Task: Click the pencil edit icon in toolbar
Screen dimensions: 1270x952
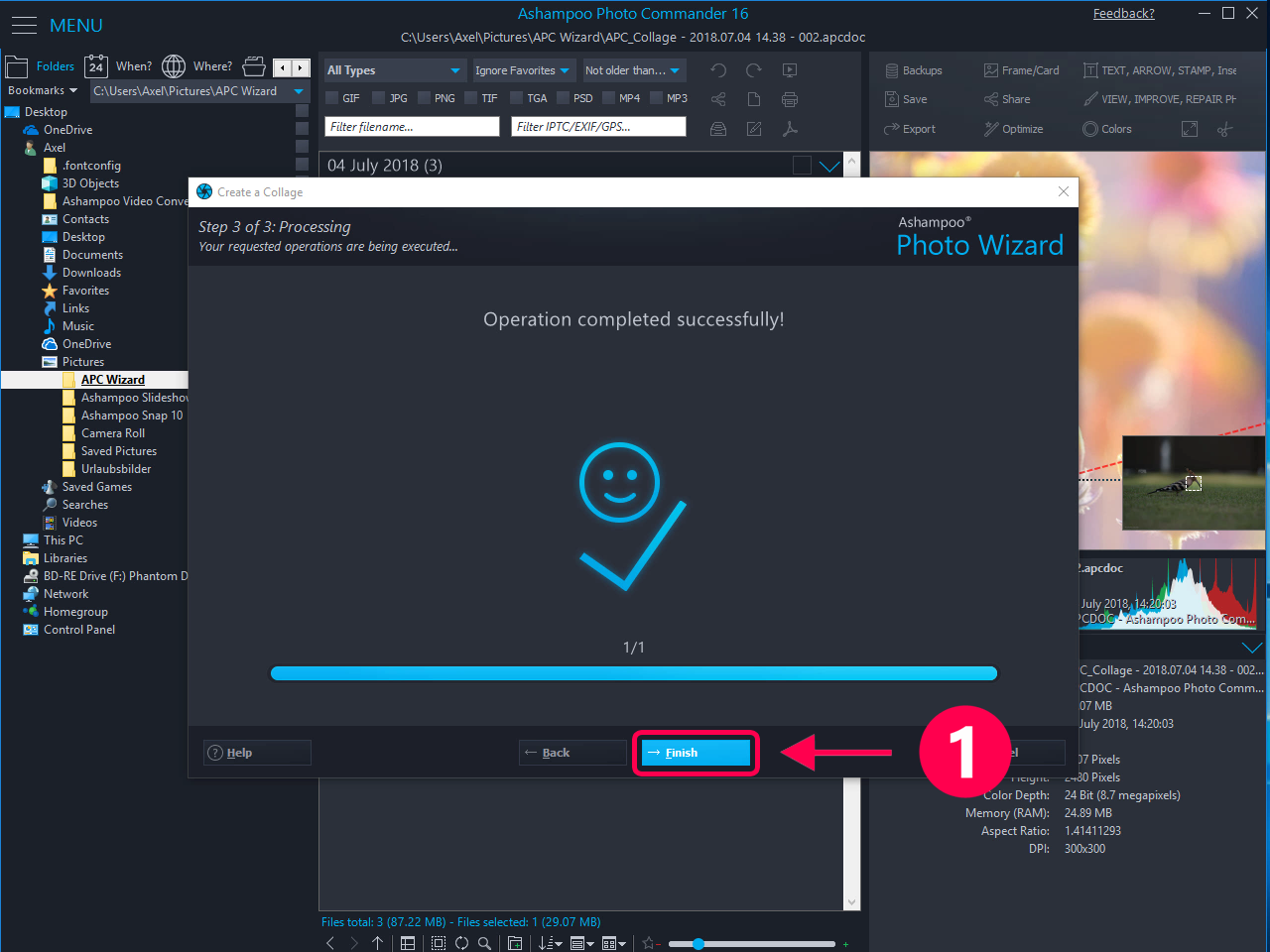Action: (754, 129)
